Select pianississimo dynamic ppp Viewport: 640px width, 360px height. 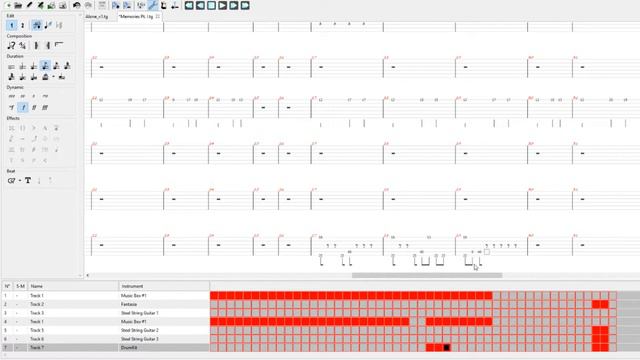[x=11, y=96]
